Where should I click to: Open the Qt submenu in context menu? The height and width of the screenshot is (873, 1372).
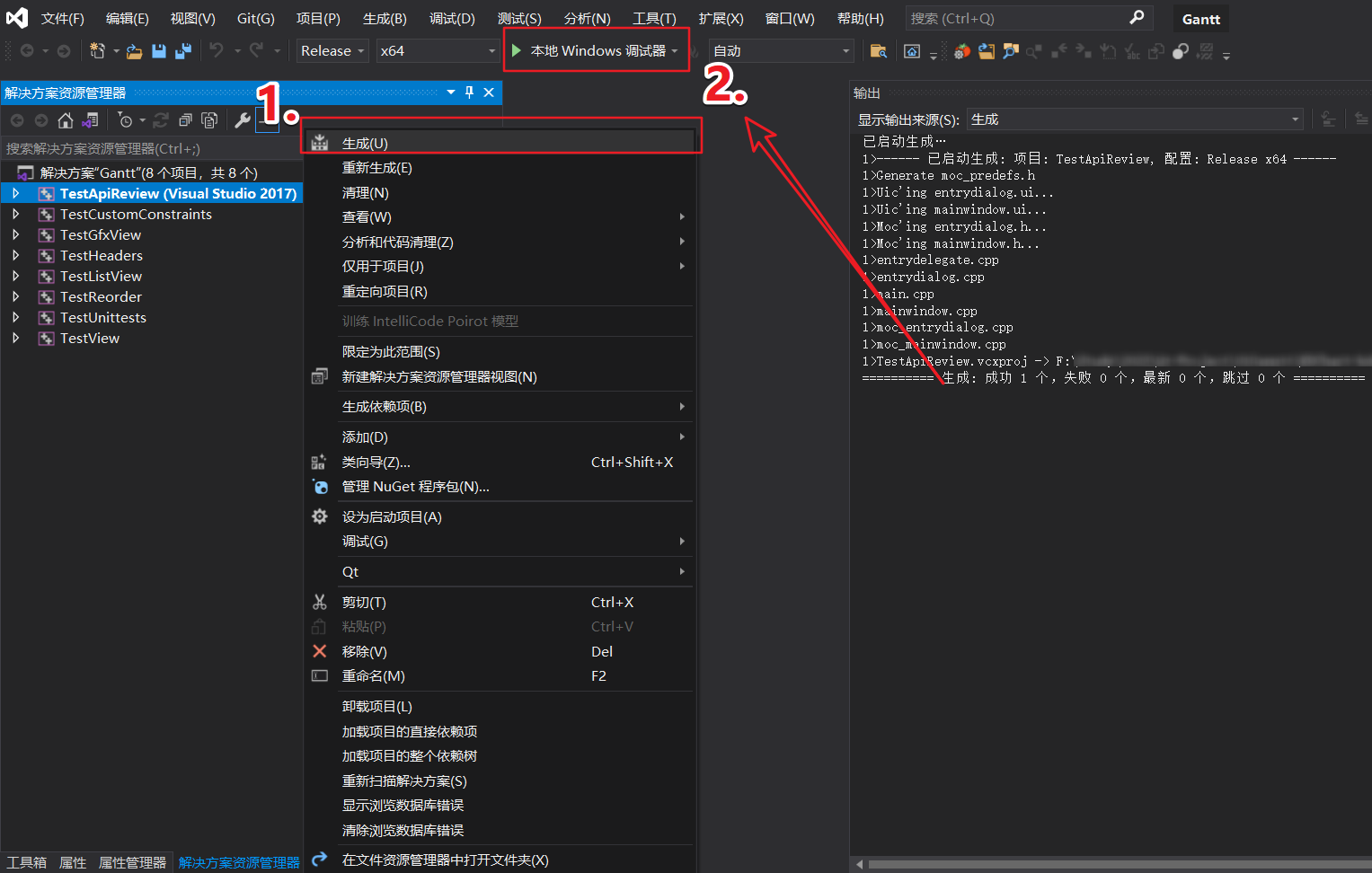(500, 571)
